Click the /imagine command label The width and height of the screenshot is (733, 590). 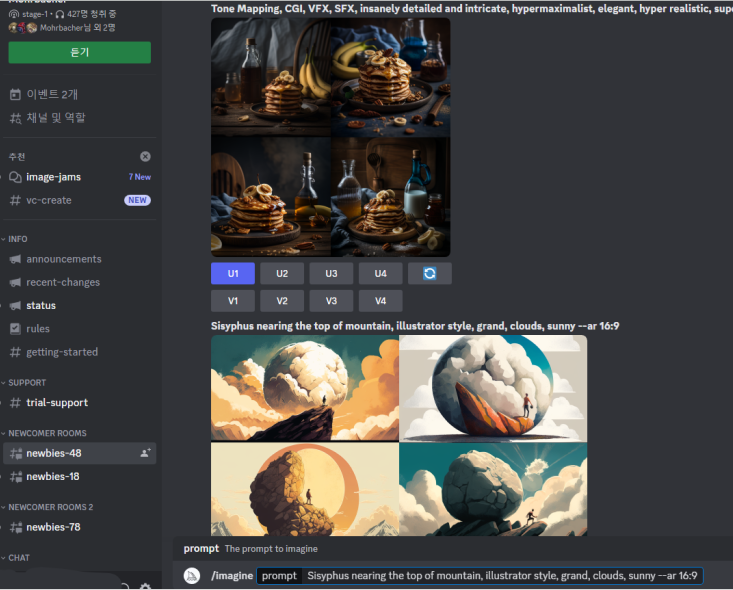(x=232, y=576)
